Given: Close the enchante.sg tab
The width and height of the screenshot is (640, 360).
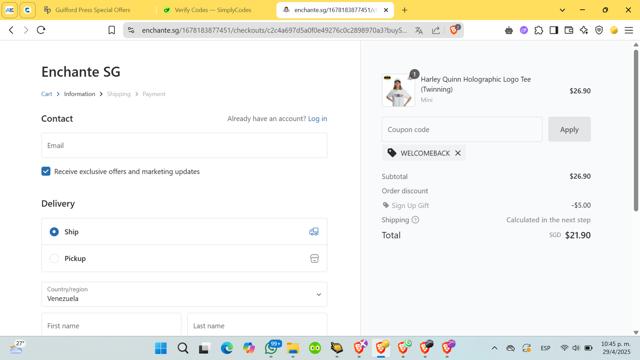Looking at the screenshot, I should [386, 10].
